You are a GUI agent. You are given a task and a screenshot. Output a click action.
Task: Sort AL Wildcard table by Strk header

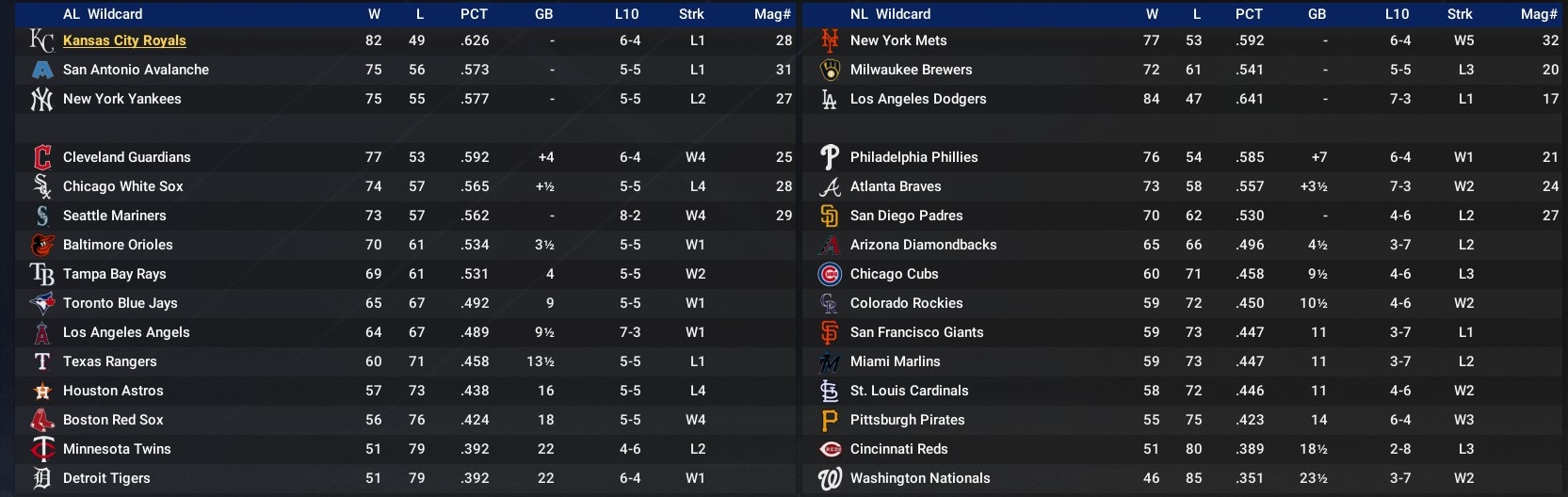tap(691, 14)
